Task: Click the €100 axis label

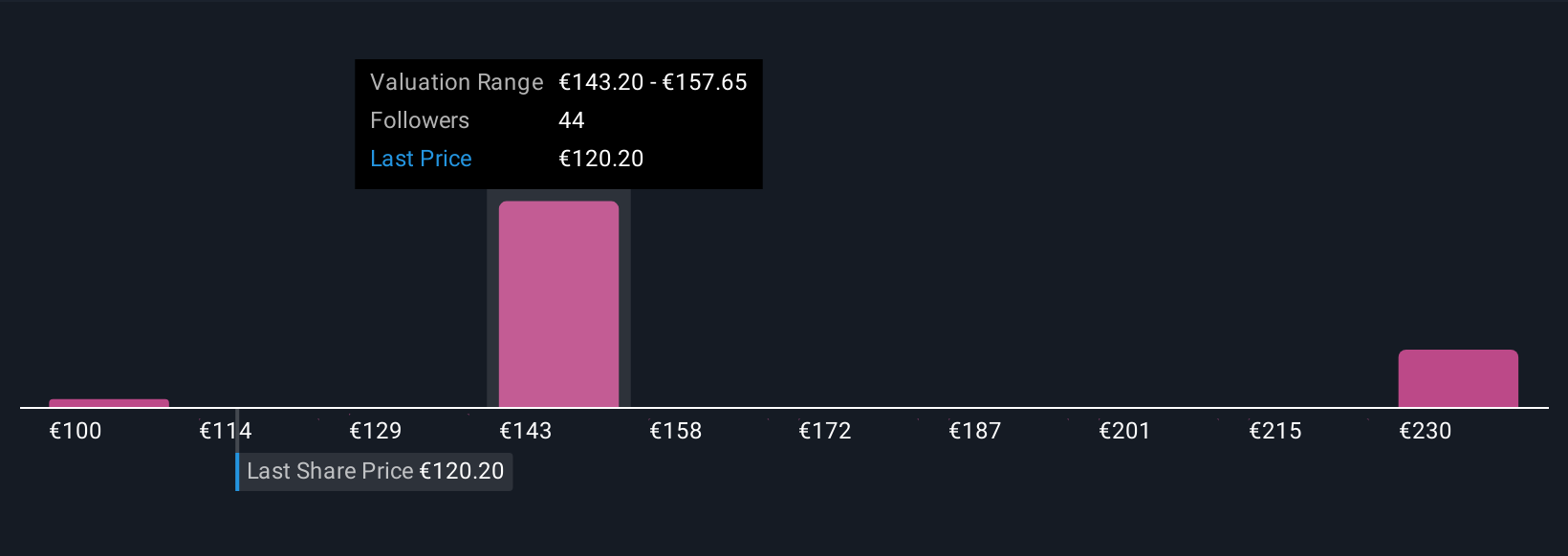Action: coord(76,431)
